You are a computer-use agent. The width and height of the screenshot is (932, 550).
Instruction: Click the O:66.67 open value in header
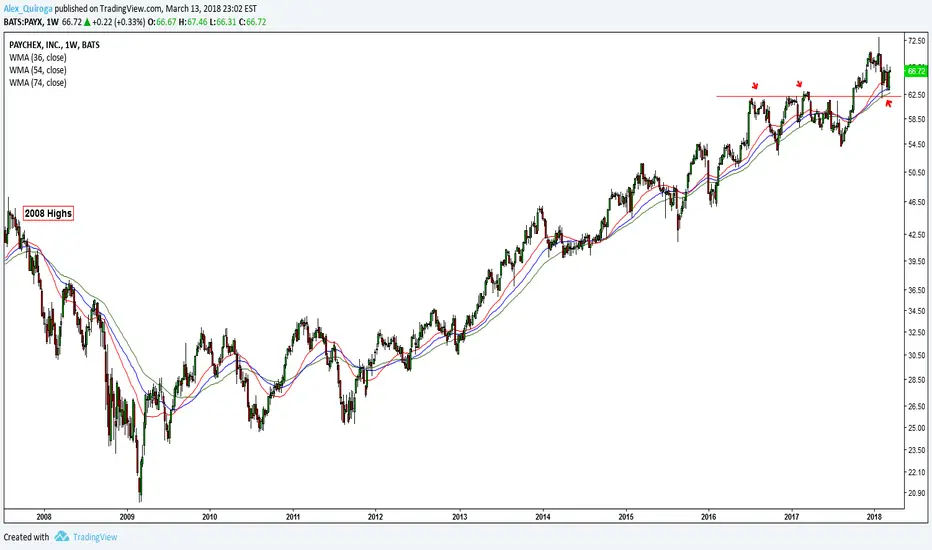coord(162,22)
